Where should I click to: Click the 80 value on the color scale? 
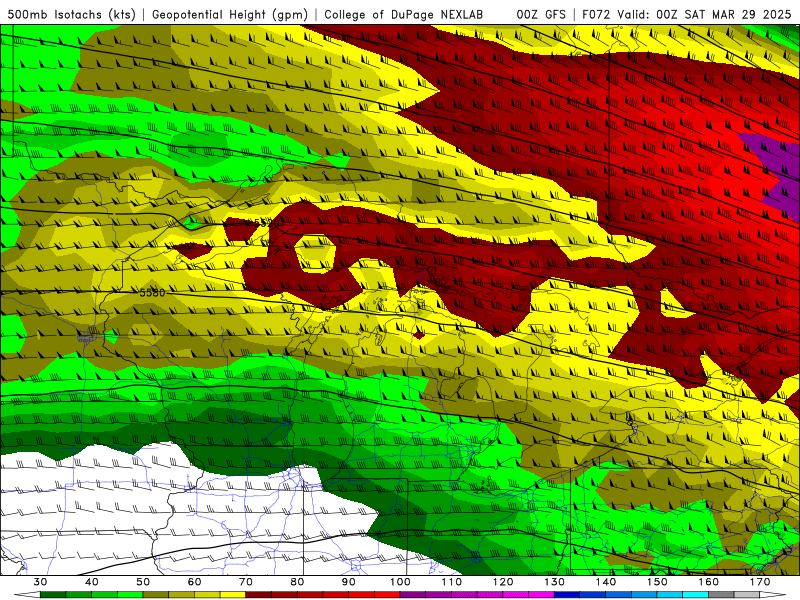297,582
